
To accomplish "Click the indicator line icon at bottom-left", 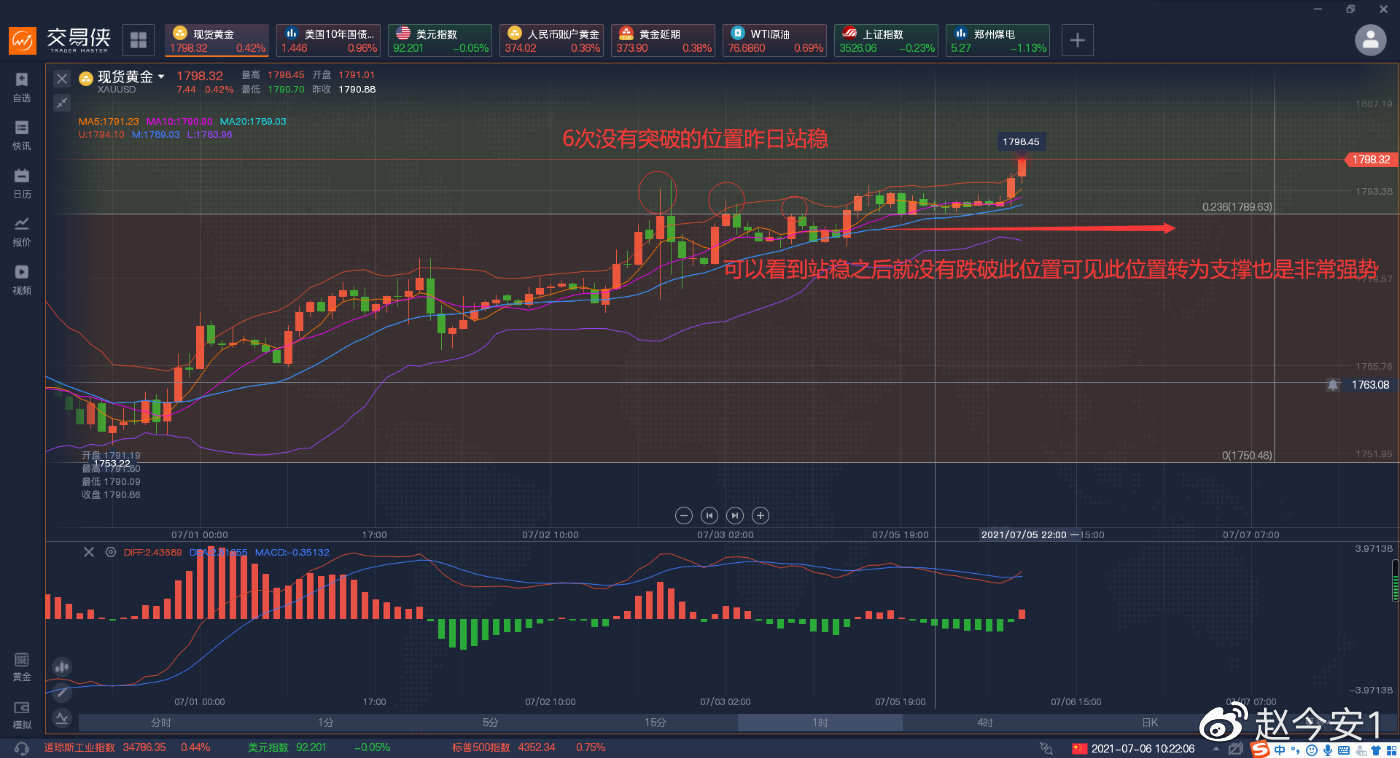I will tap(62, 717).
